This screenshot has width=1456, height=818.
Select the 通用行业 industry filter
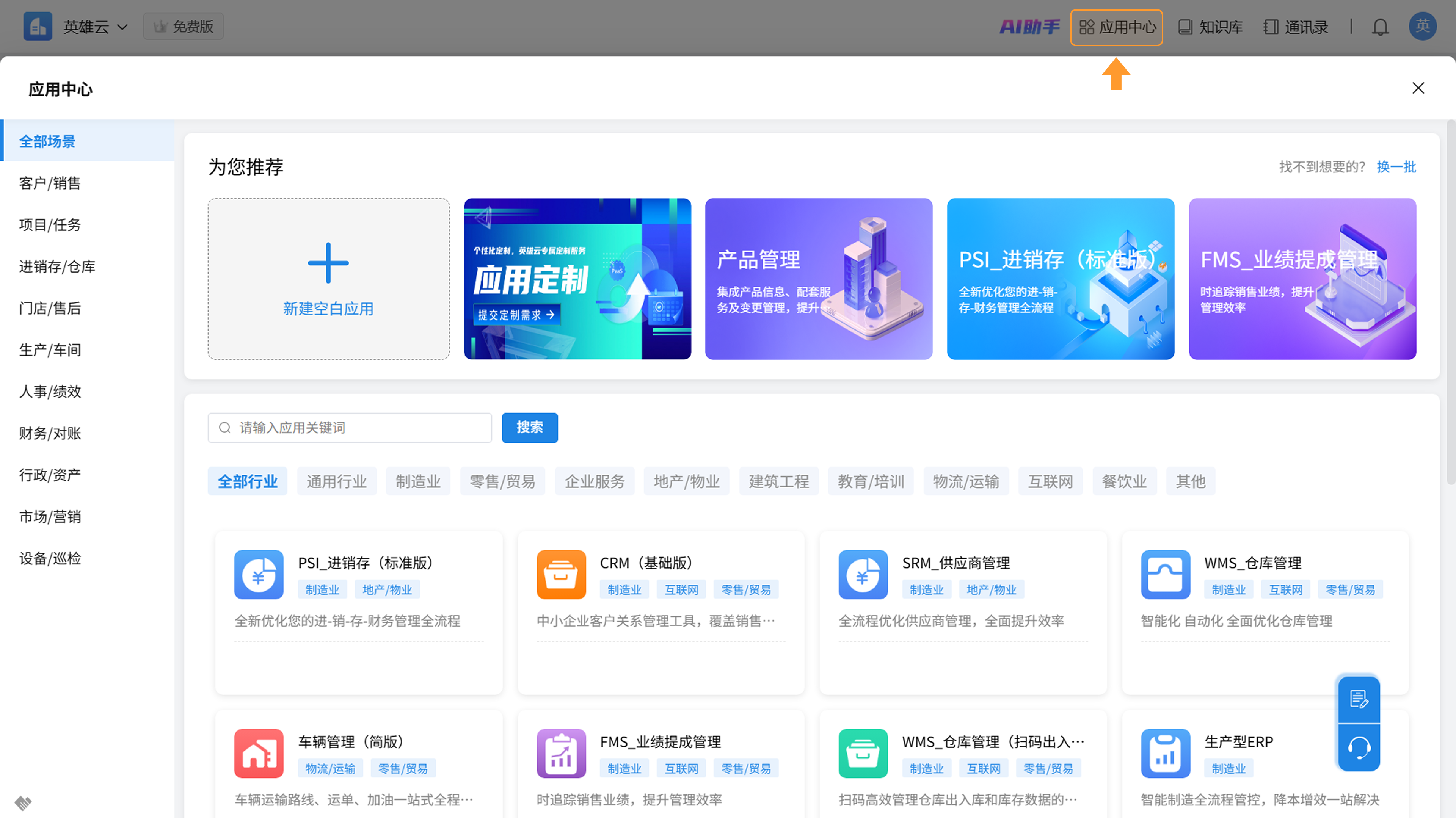(337, 481)
